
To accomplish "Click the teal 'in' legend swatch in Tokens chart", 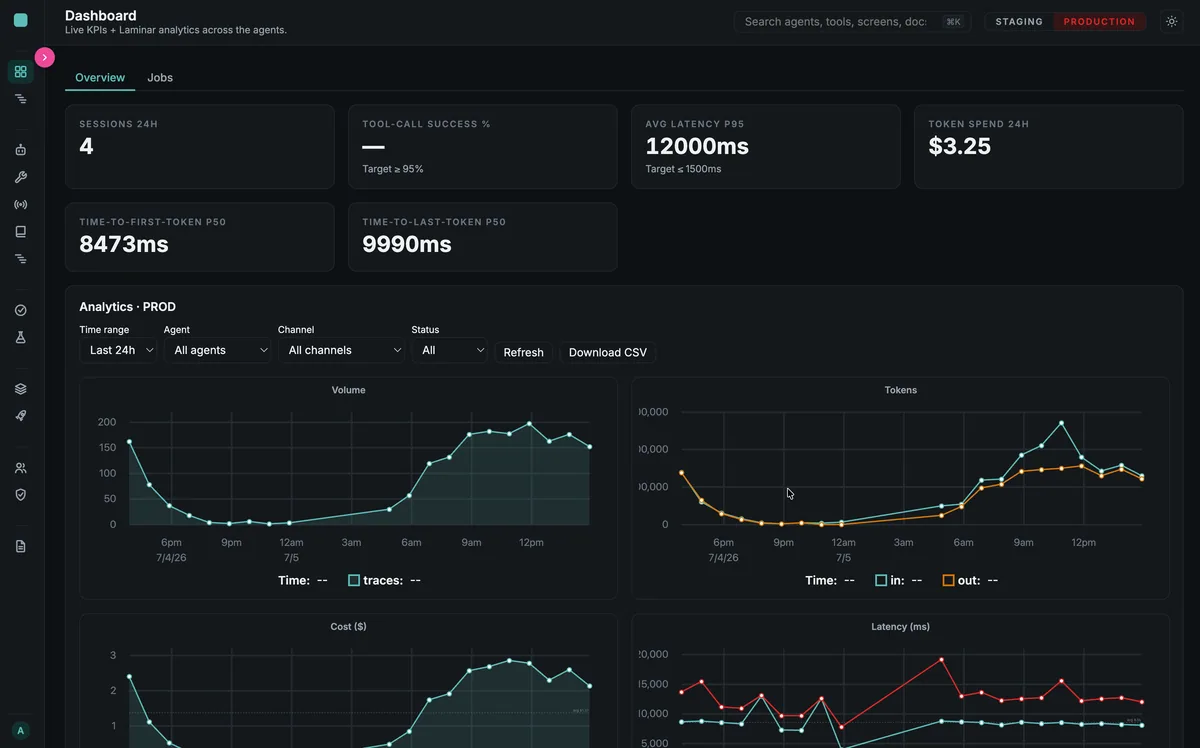I will (x=881, y=580).
